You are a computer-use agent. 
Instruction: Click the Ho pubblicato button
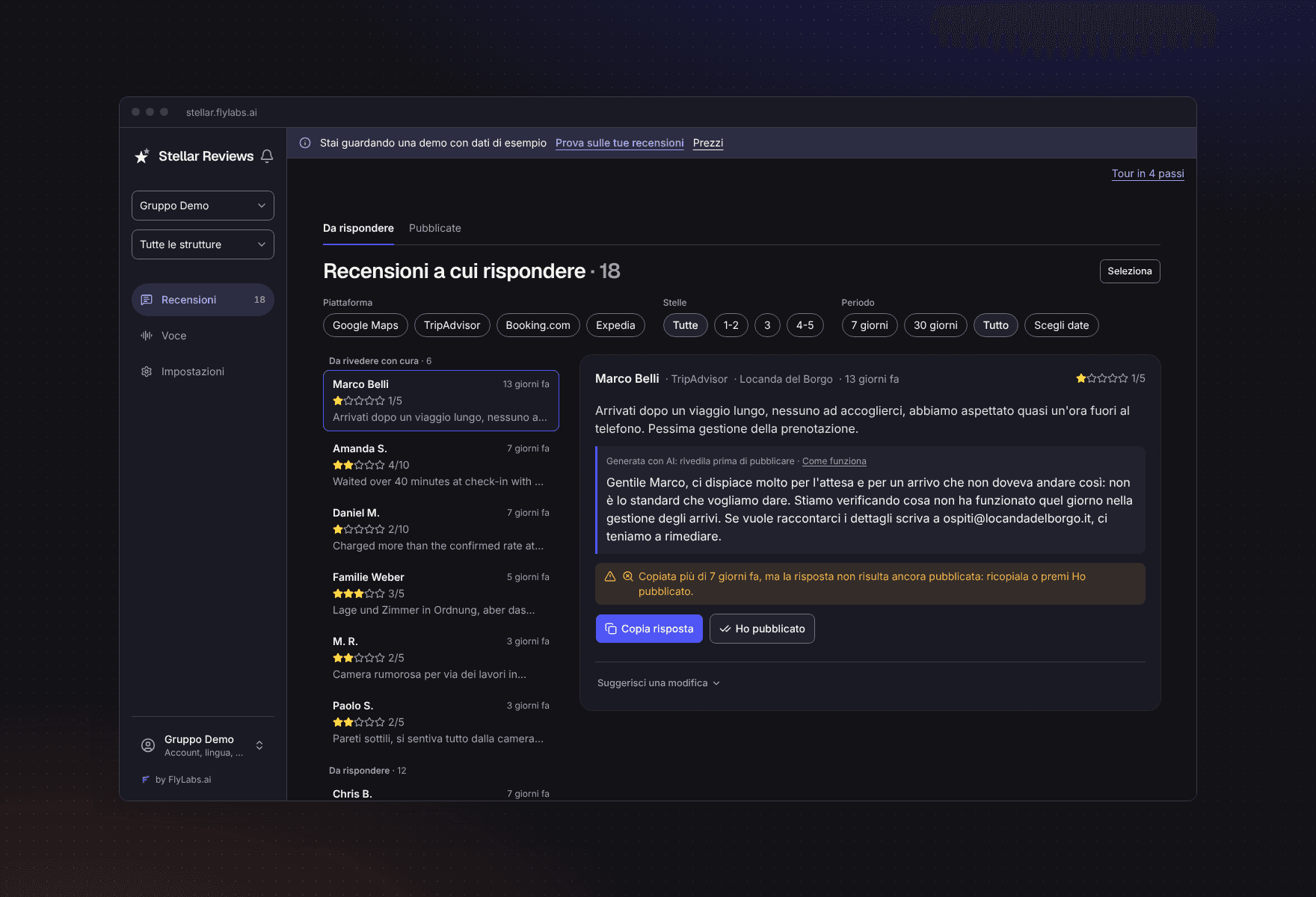point(762,629)
